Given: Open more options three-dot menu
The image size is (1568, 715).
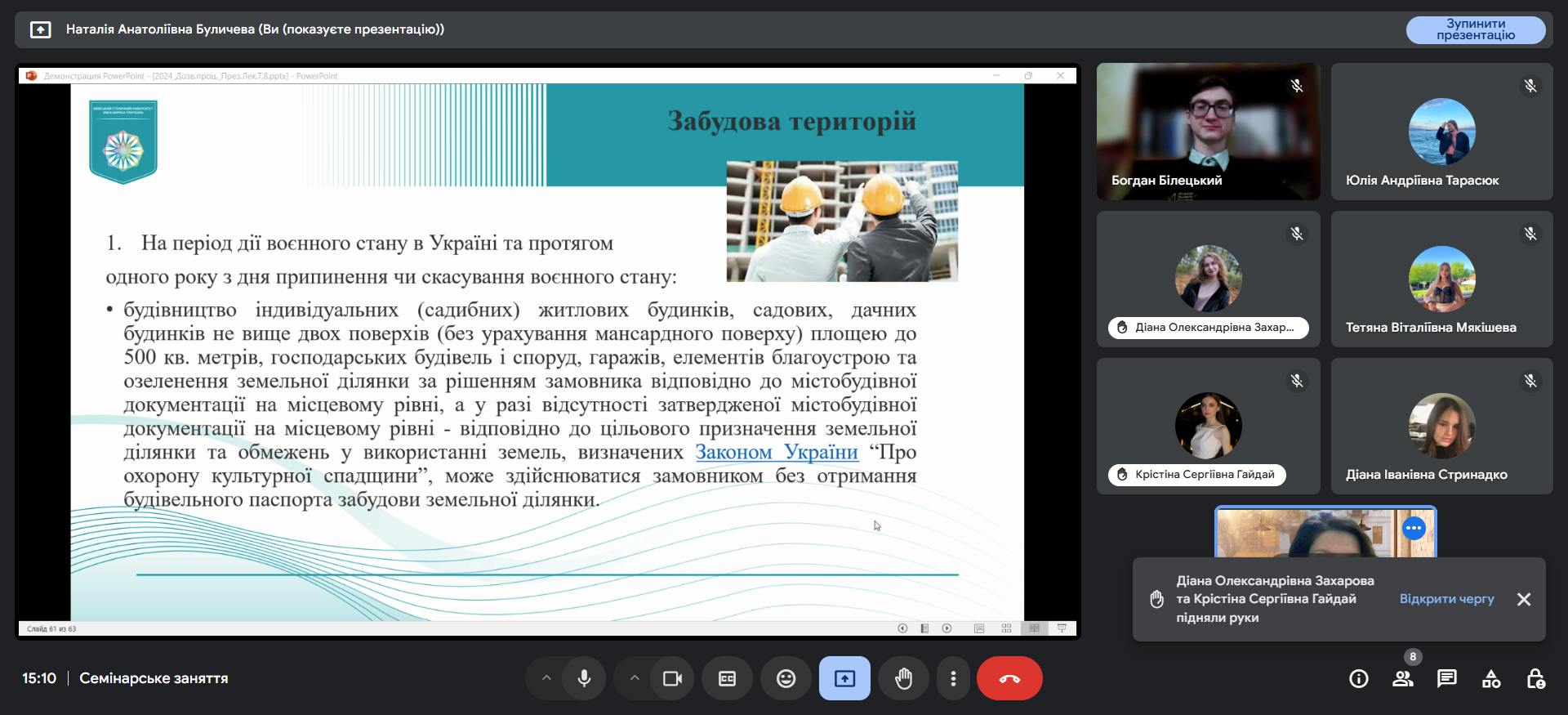Looking at the screenshot, I should point(953,678).
